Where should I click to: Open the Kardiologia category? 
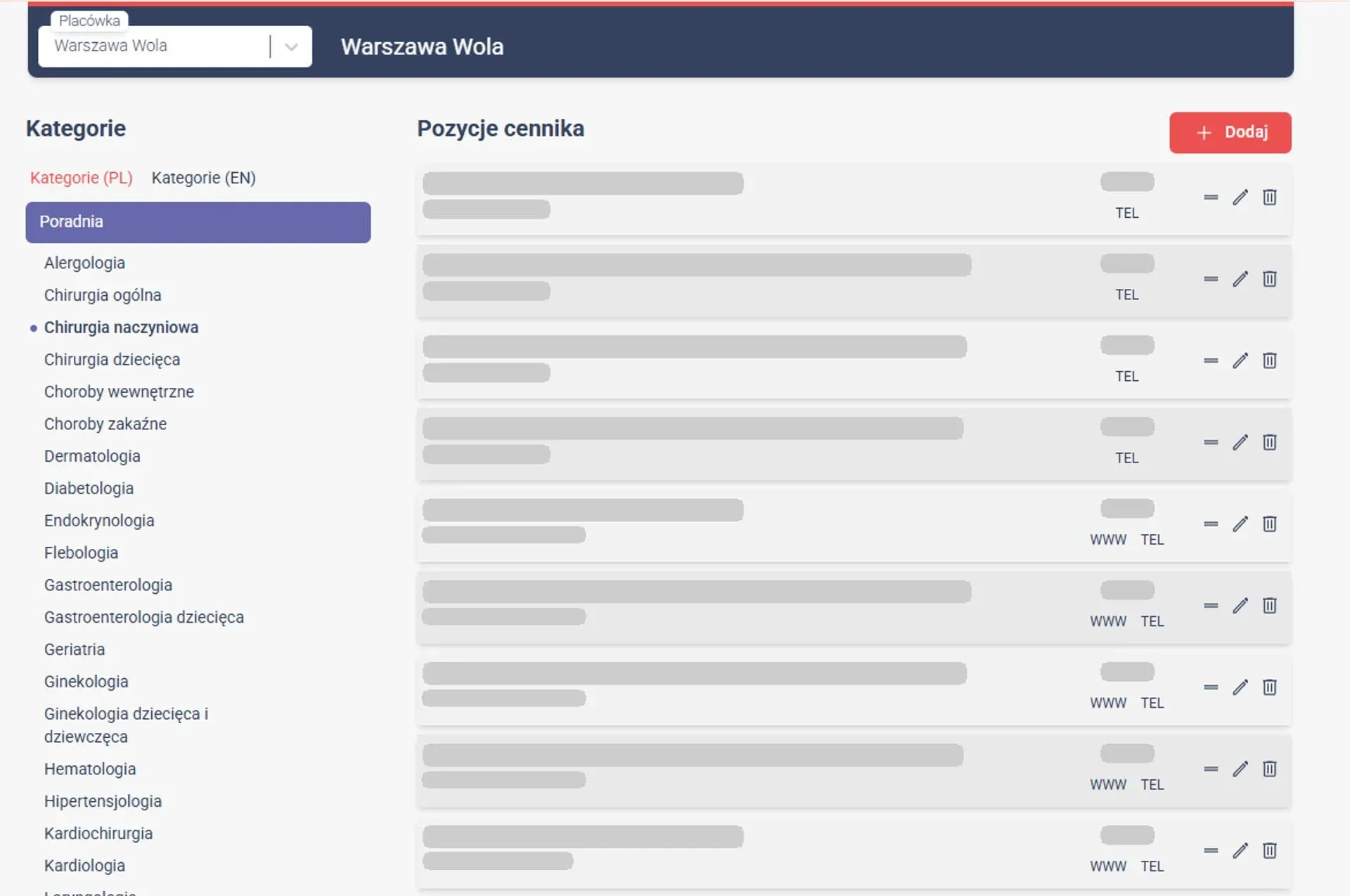(84, 866)
